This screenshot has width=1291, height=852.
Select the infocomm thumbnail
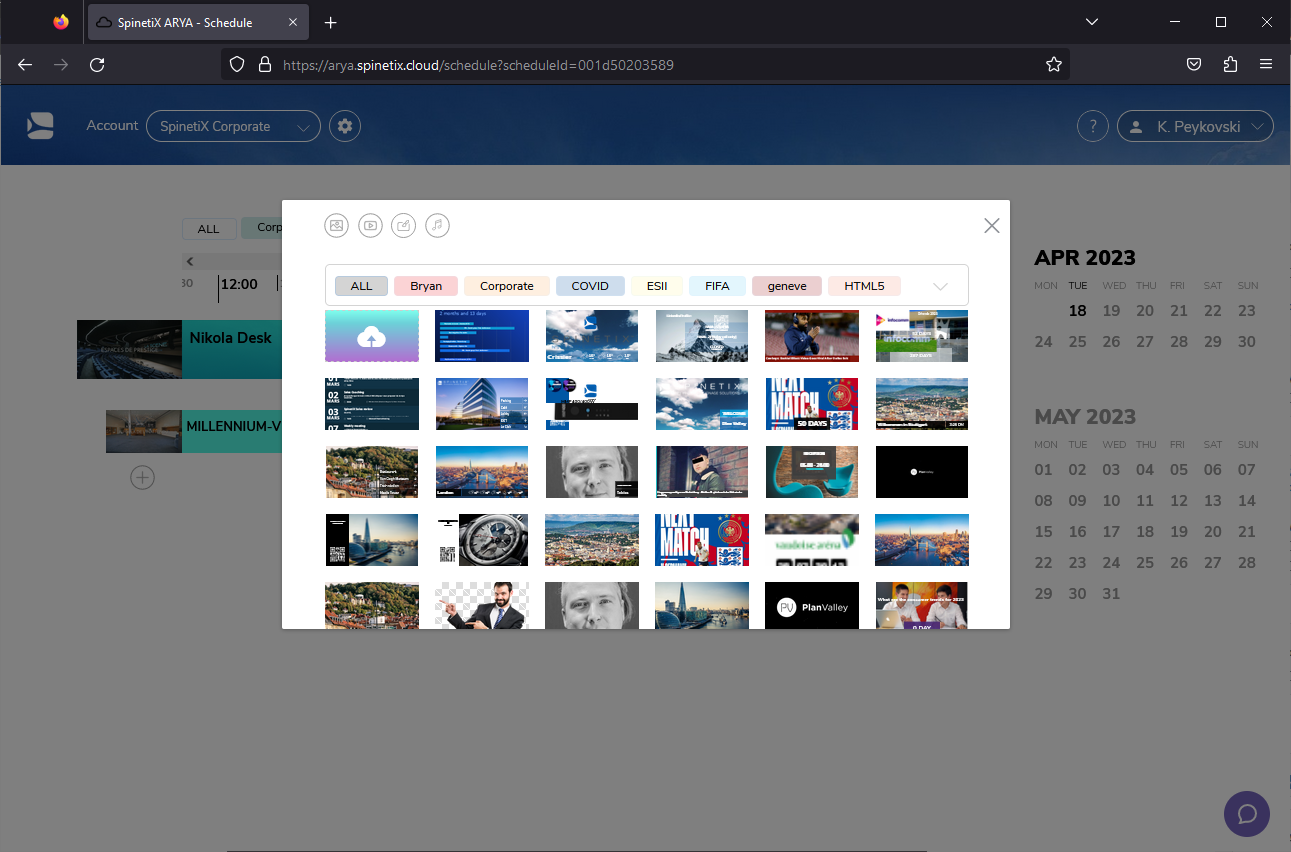(922, 336)
